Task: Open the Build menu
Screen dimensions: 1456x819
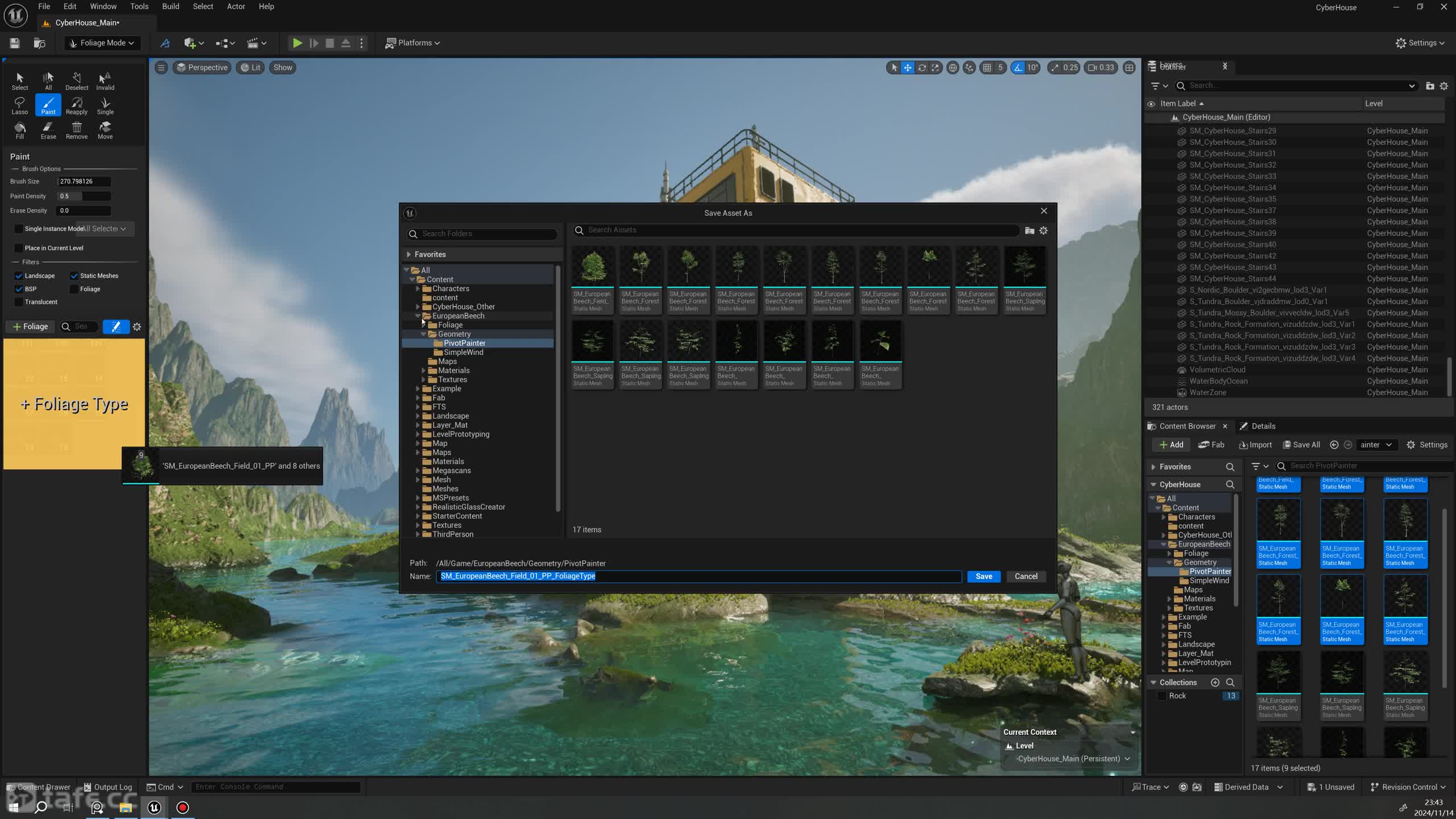Action: coord(171,6)
